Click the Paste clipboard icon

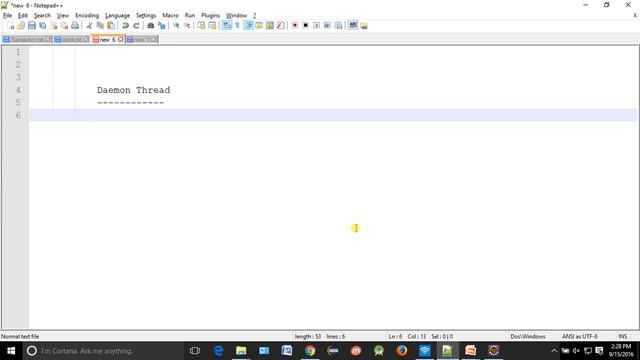click(111, 26)
